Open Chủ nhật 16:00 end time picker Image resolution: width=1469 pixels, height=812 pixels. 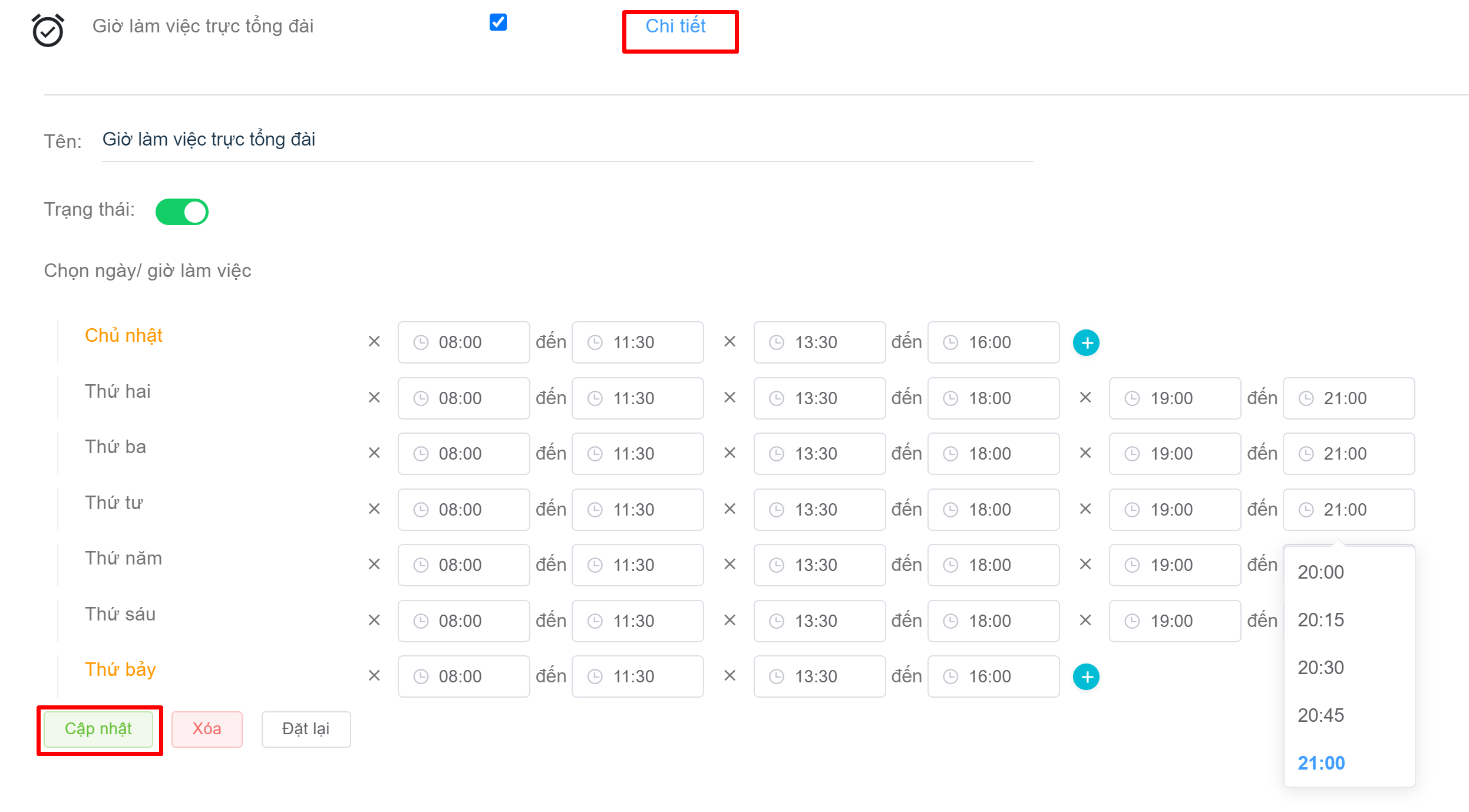(x=993, y=342)
